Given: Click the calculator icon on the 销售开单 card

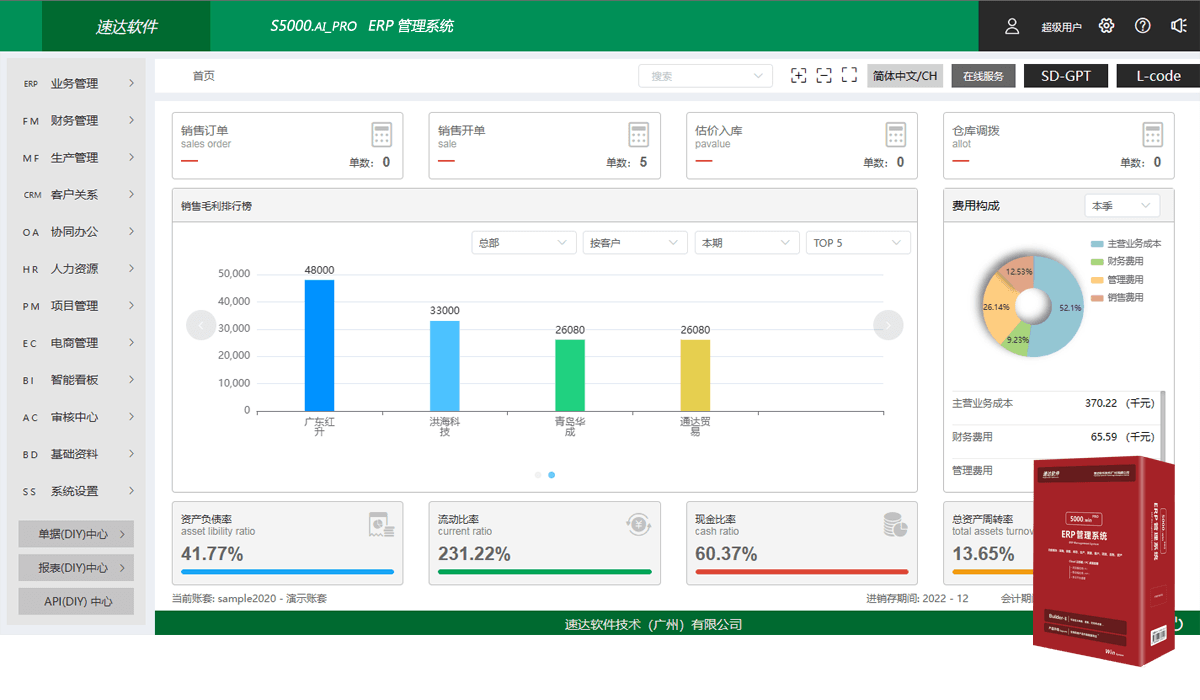Looking at the screenshot, I should pyautogui.click(x=638, y=134).
